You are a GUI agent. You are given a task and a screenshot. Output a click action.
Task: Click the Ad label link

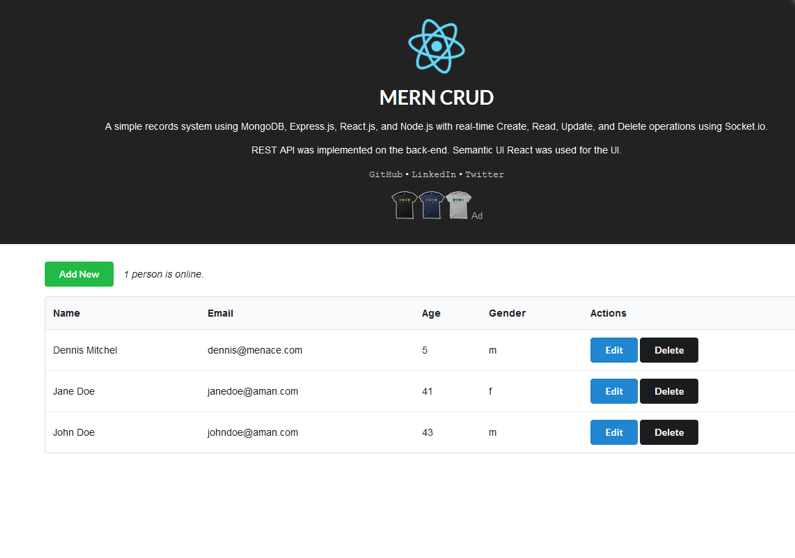[x=477, y=216]
